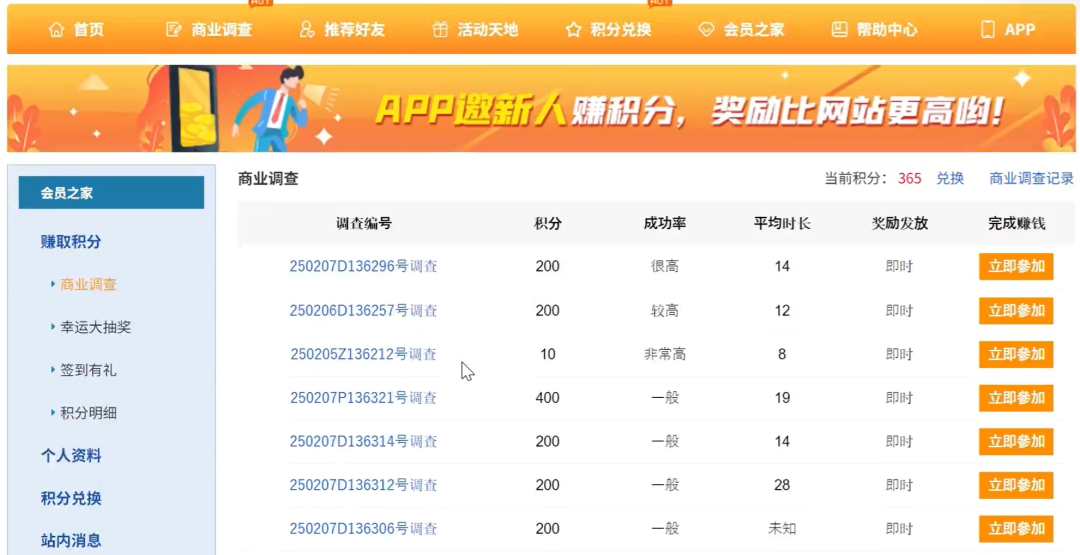Click the 28 average duration cell
The height and width of the screenshot is (555, 1080).
pyautogui.click(x=782, y=485)
